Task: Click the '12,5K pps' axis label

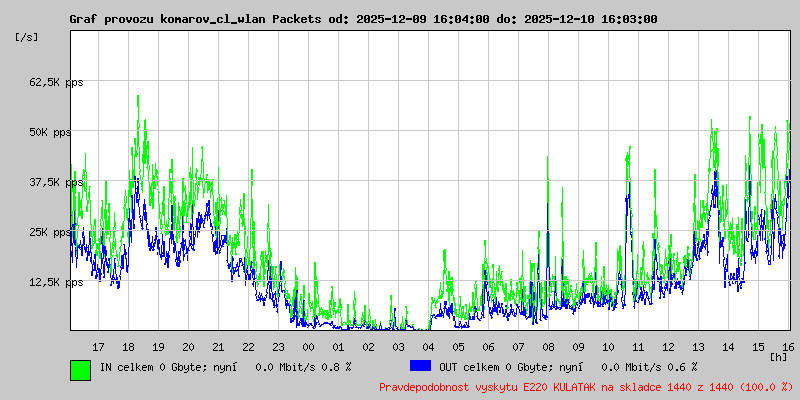Action: coord(56,283)
